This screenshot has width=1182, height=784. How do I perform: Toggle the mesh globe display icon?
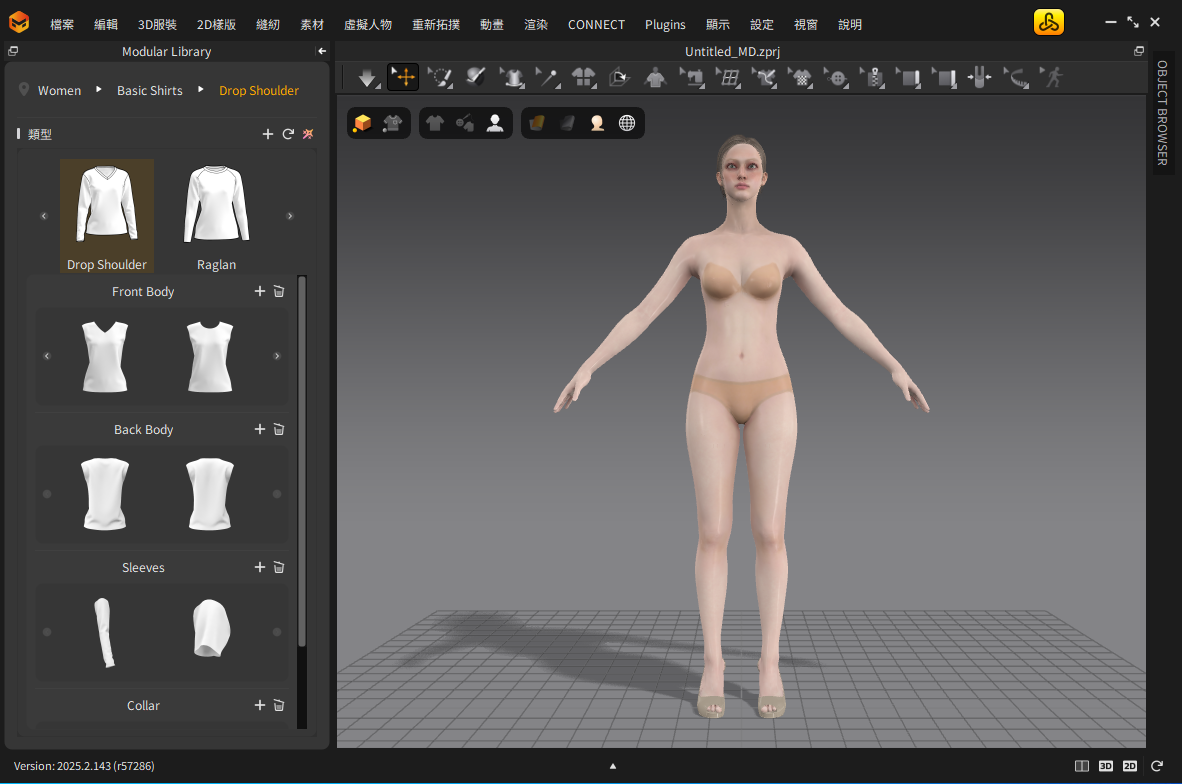point(627,123)
